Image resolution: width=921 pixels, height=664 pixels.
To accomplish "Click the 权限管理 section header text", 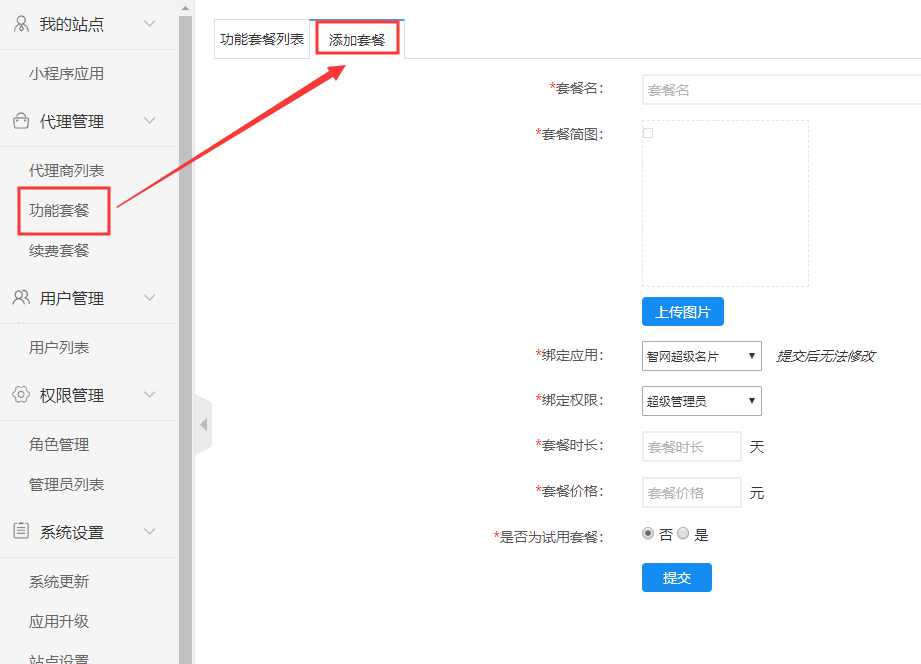I will 72,395.
